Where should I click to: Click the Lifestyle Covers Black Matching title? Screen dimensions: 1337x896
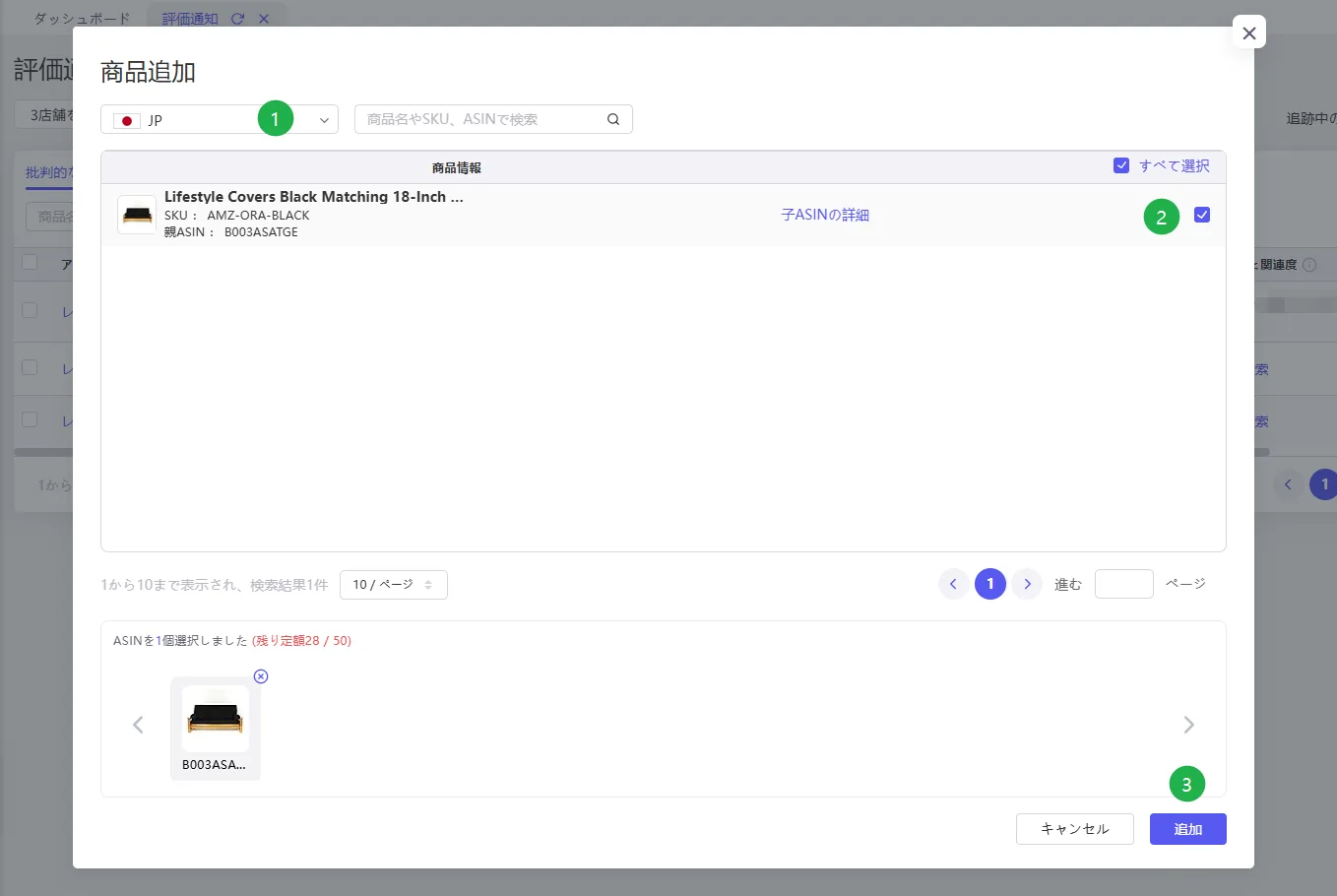tap(314, 197)
